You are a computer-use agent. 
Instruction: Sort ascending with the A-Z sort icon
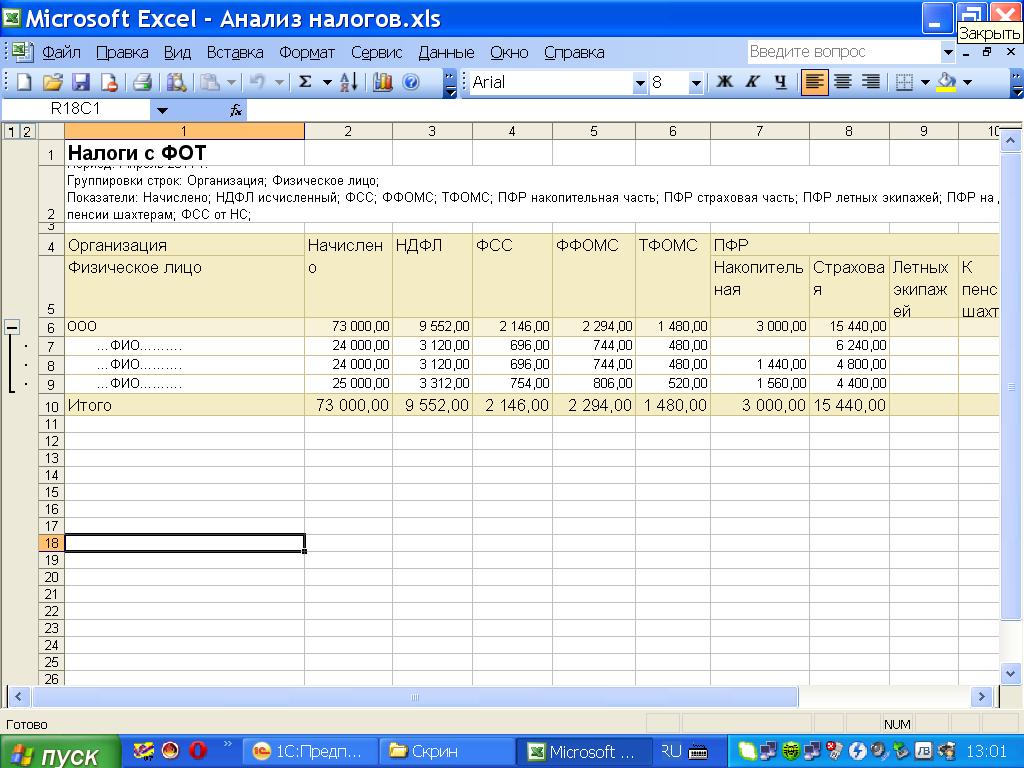click(x=348, y=83)
